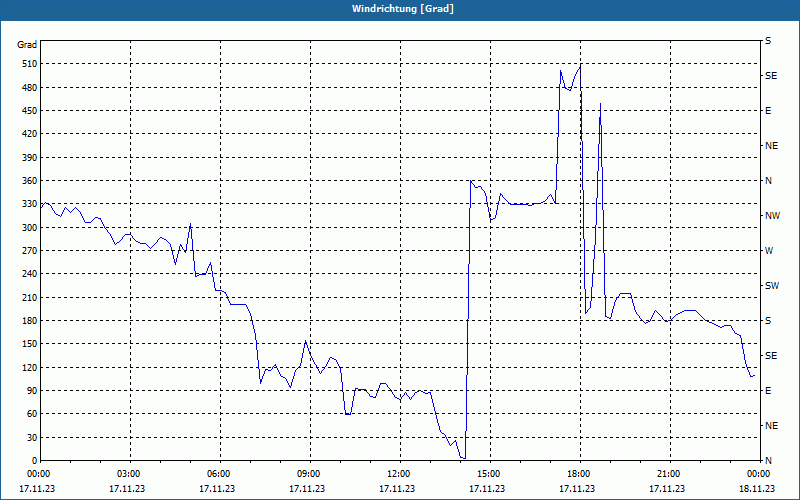Click the '18.11.23' date label
The height and width of the screenshot is (500, 800).
757,488
